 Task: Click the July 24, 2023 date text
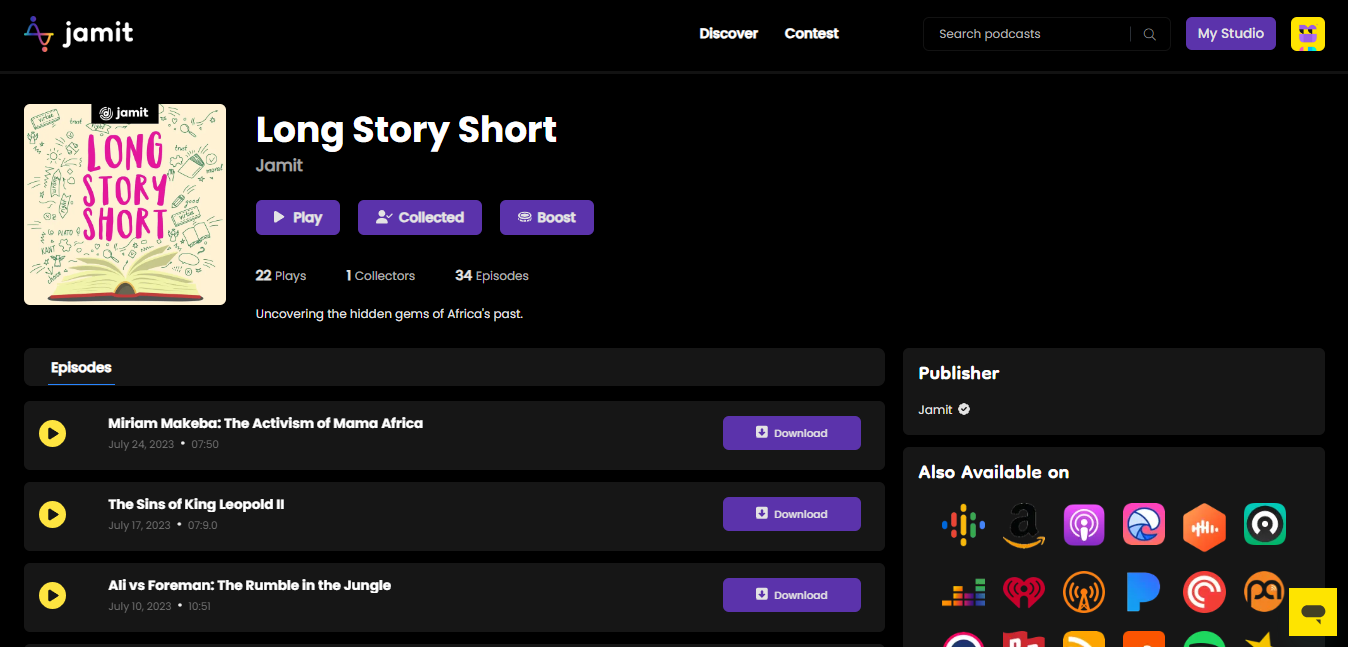point(141,444)
